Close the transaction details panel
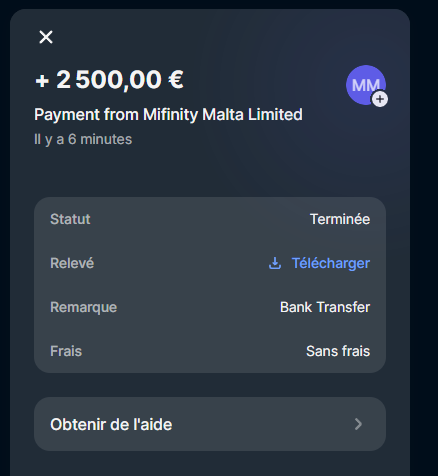The width and height of the screenshot is (438, 476). click(46, 37)
